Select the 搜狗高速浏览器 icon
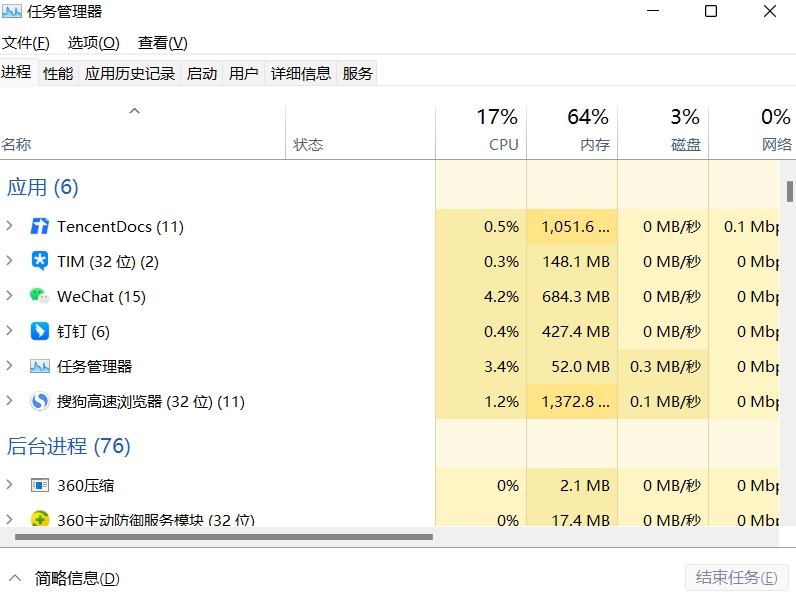The height and width of the screenshot is (604, 796). click(39, 402)
